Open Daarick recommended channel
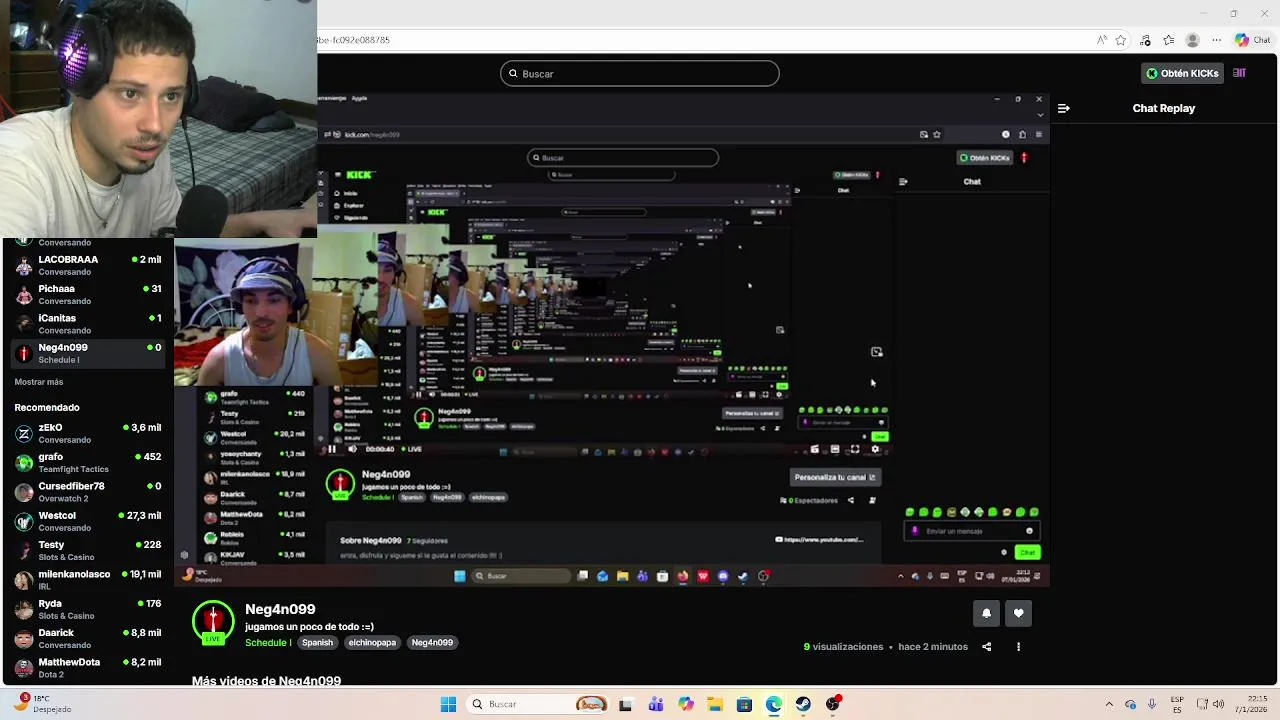 (88, 638)
